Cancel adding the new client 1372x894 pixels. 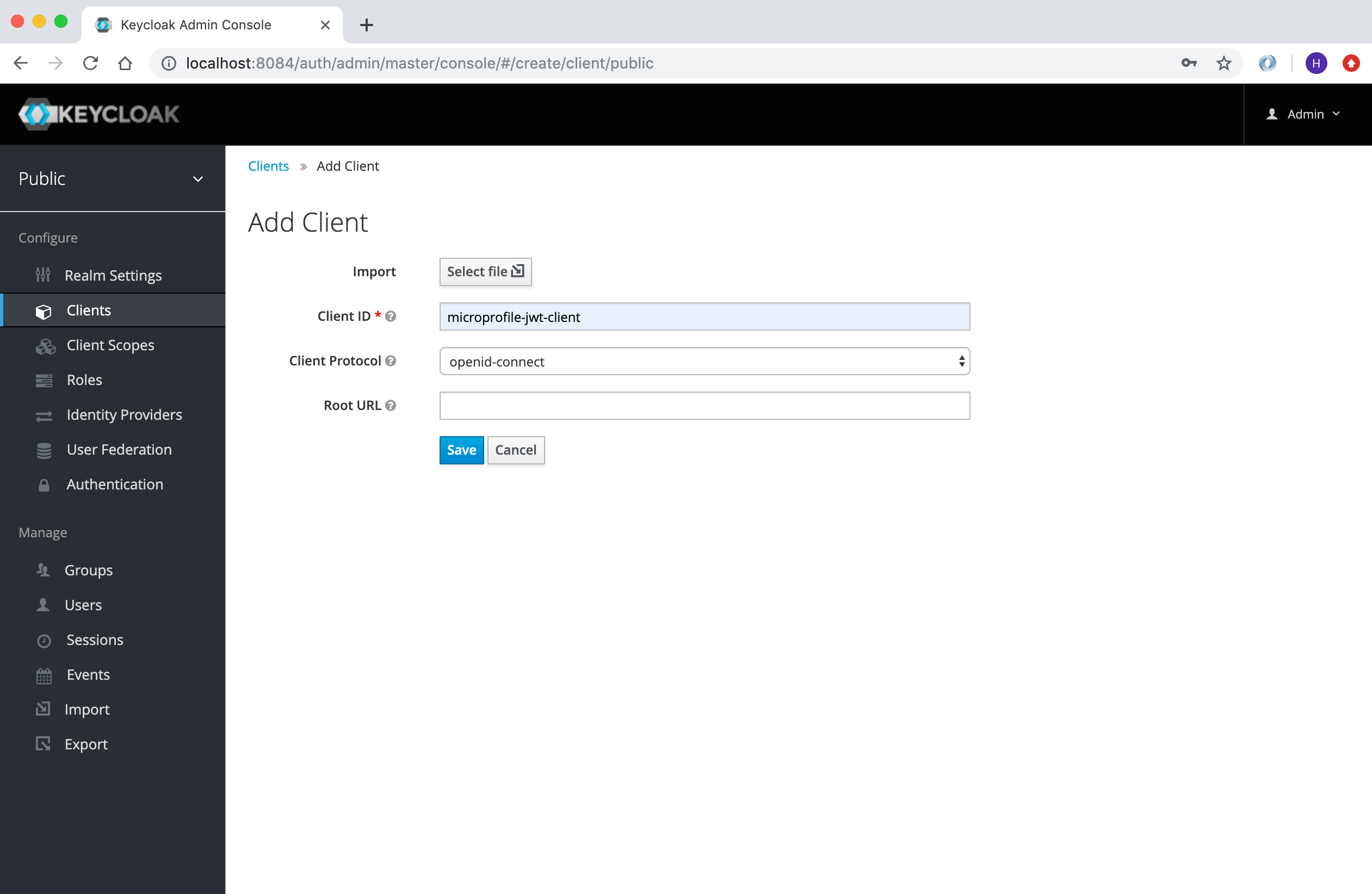click(x=515, y=449)
